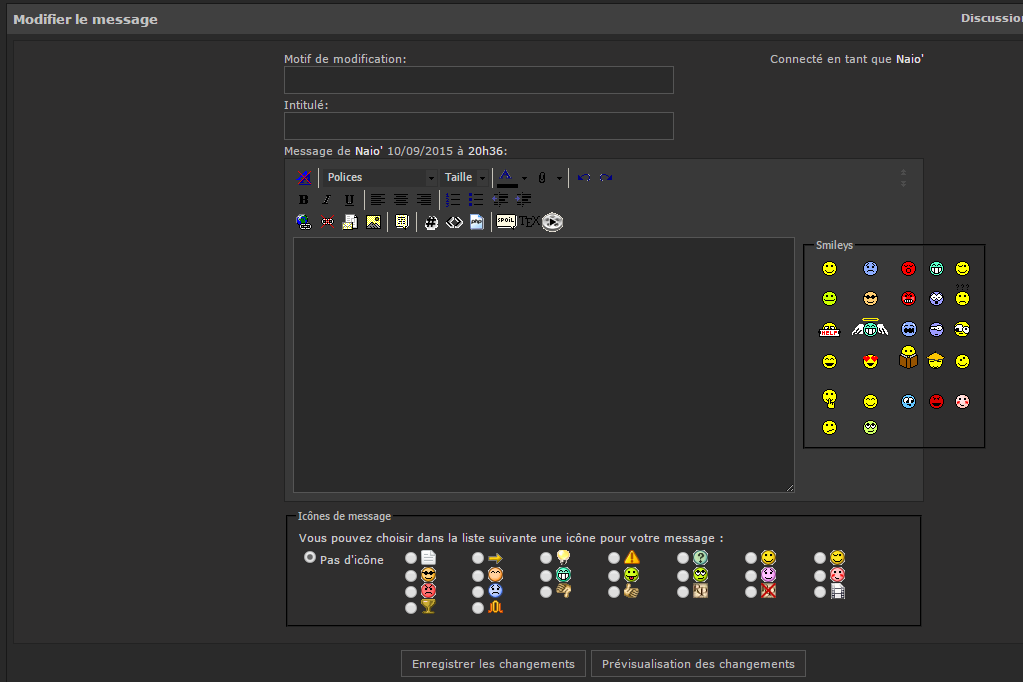This screenshot has width=1023, height=682.
Task: Insert an email link
Action: 350,223
